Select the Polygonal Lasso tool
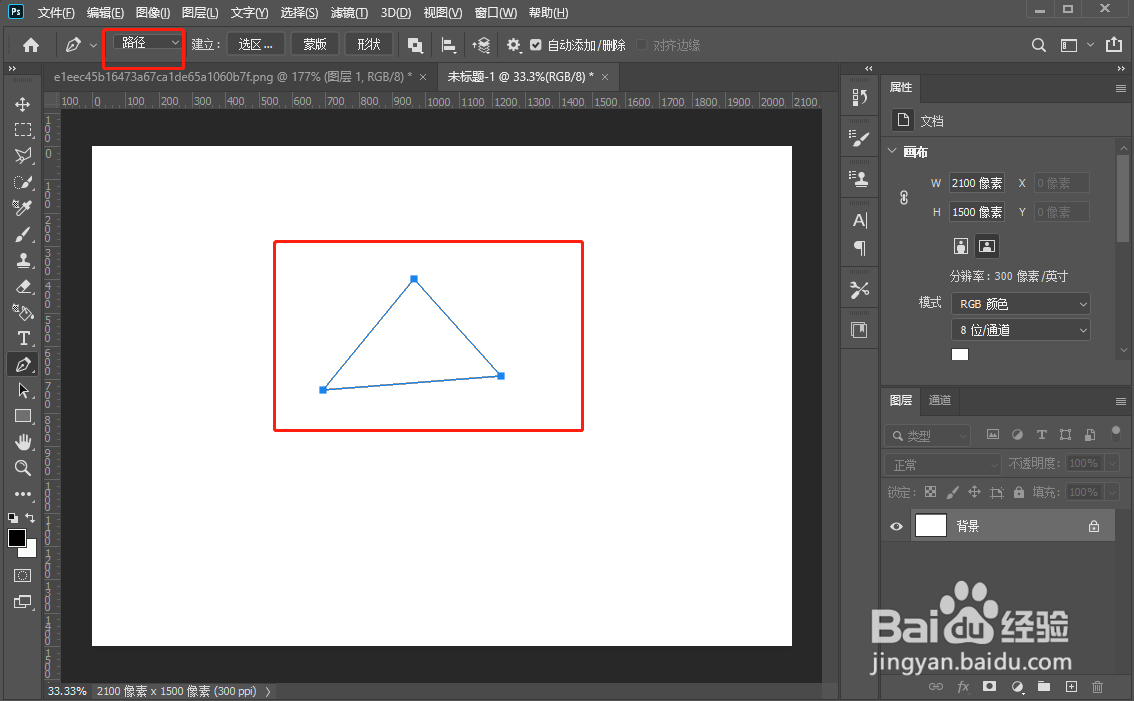 22,156
